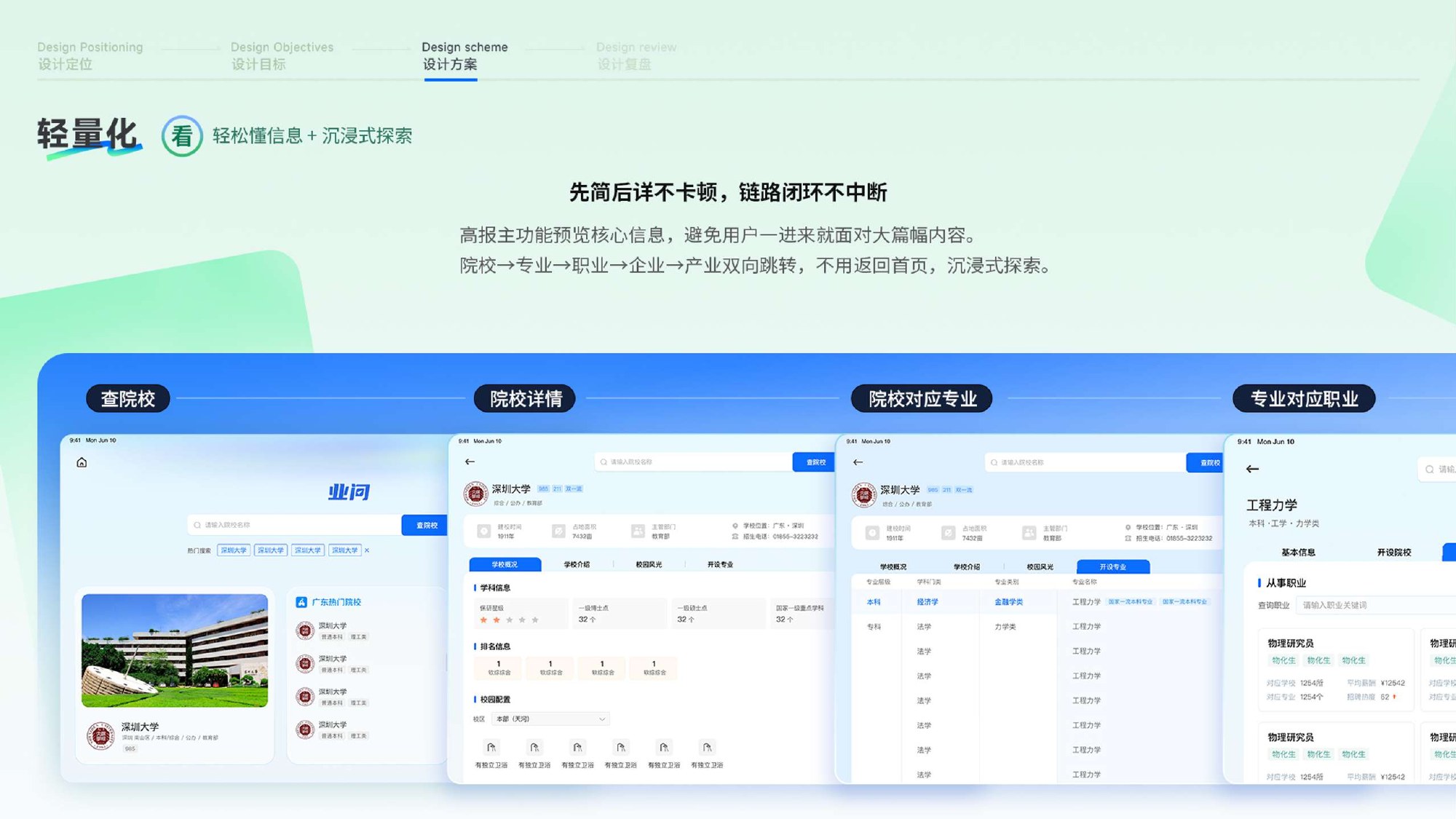Switch to Design Positioning 设计定位 tab
Viewport: 1456px width, 819px height.
pos(90,56)
